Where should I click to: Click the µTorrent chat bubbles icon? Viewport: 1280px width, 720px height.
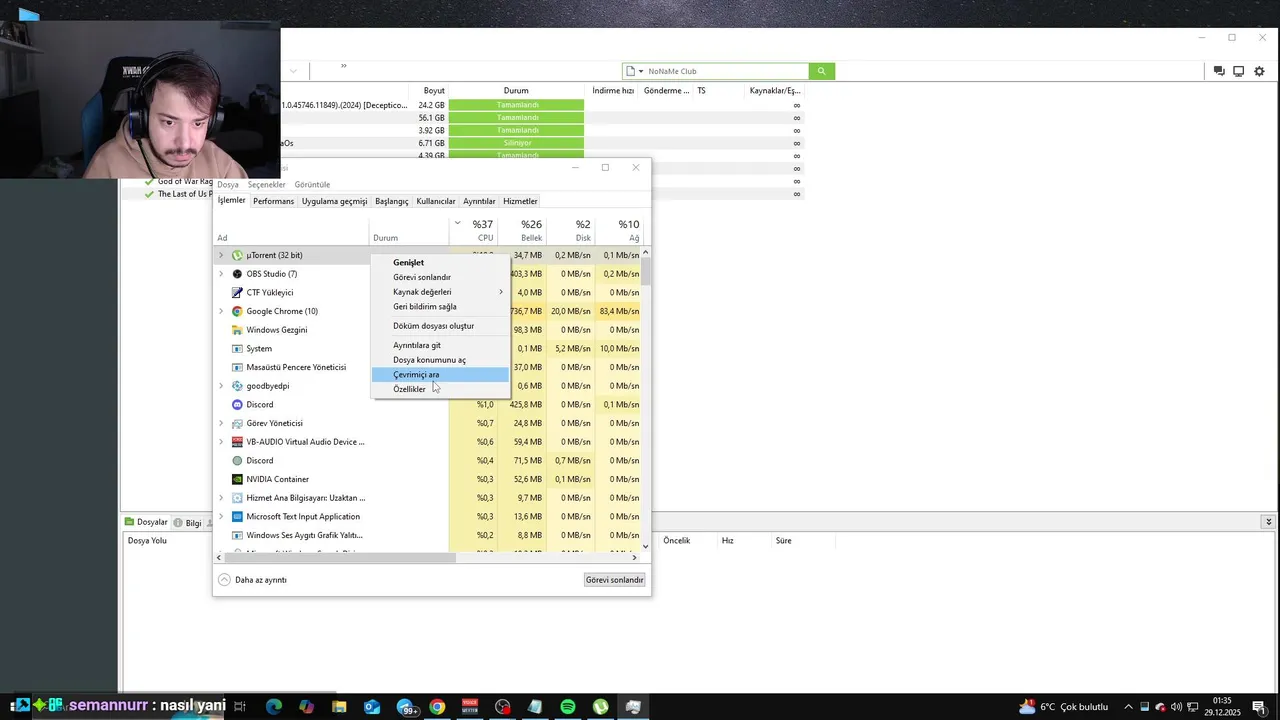[1218, 71]
